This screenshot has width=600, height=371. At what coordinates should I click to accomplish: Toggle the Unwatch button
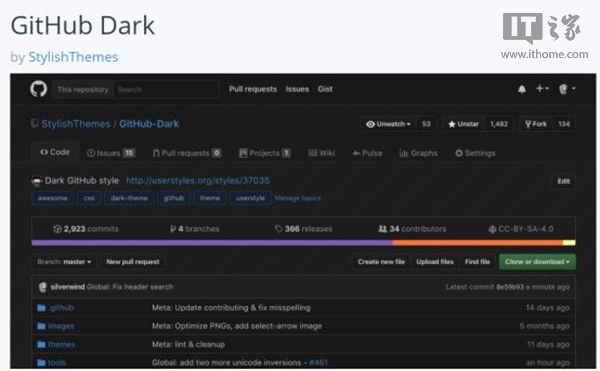(x=388, y=124)
